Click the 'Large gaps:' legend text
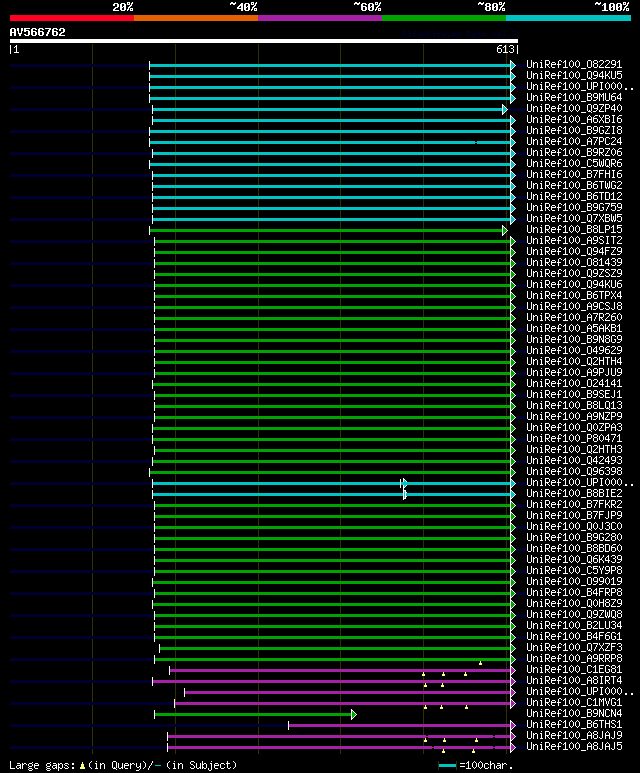The height and width of the screenshot is (773, 640). 42,766
